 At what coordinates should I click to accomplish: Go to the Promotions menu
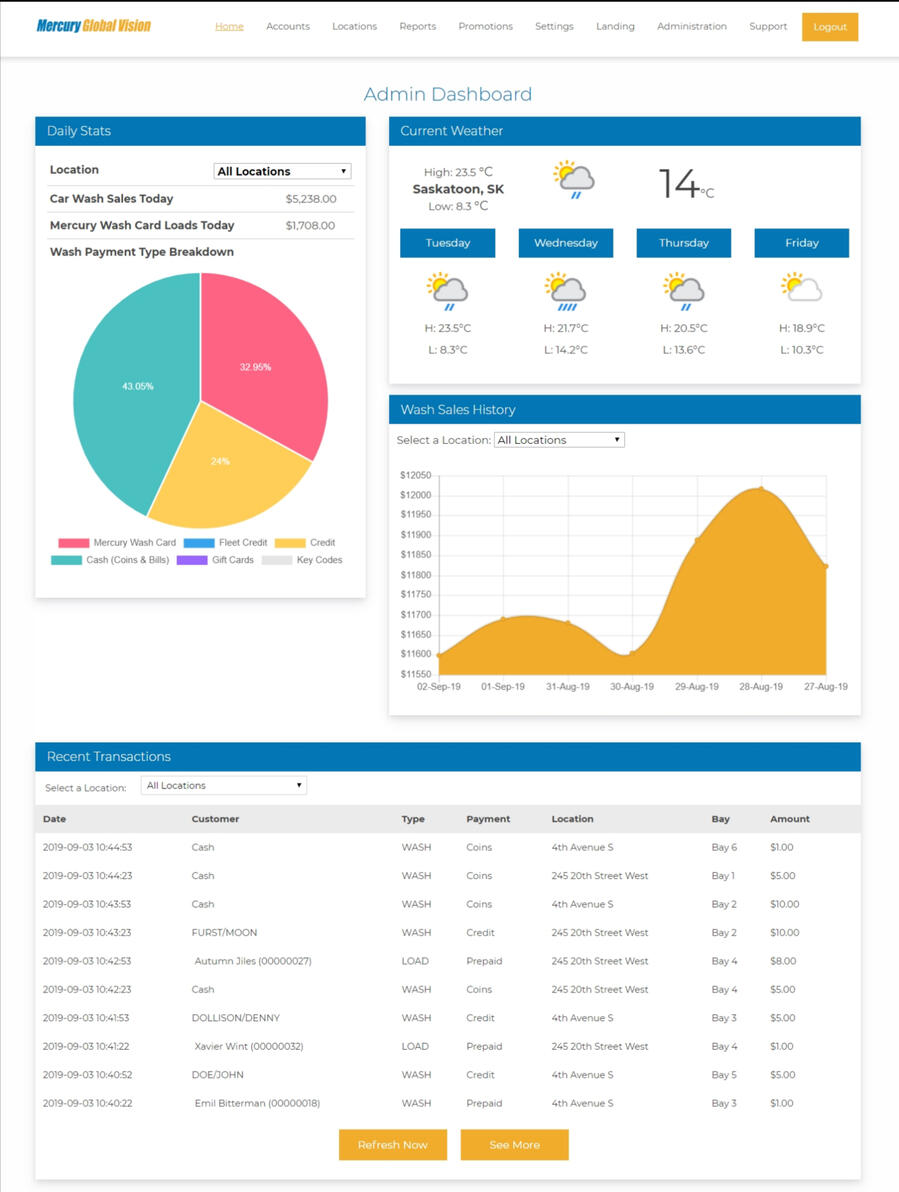pyautogui.click(x=485, y=27)
